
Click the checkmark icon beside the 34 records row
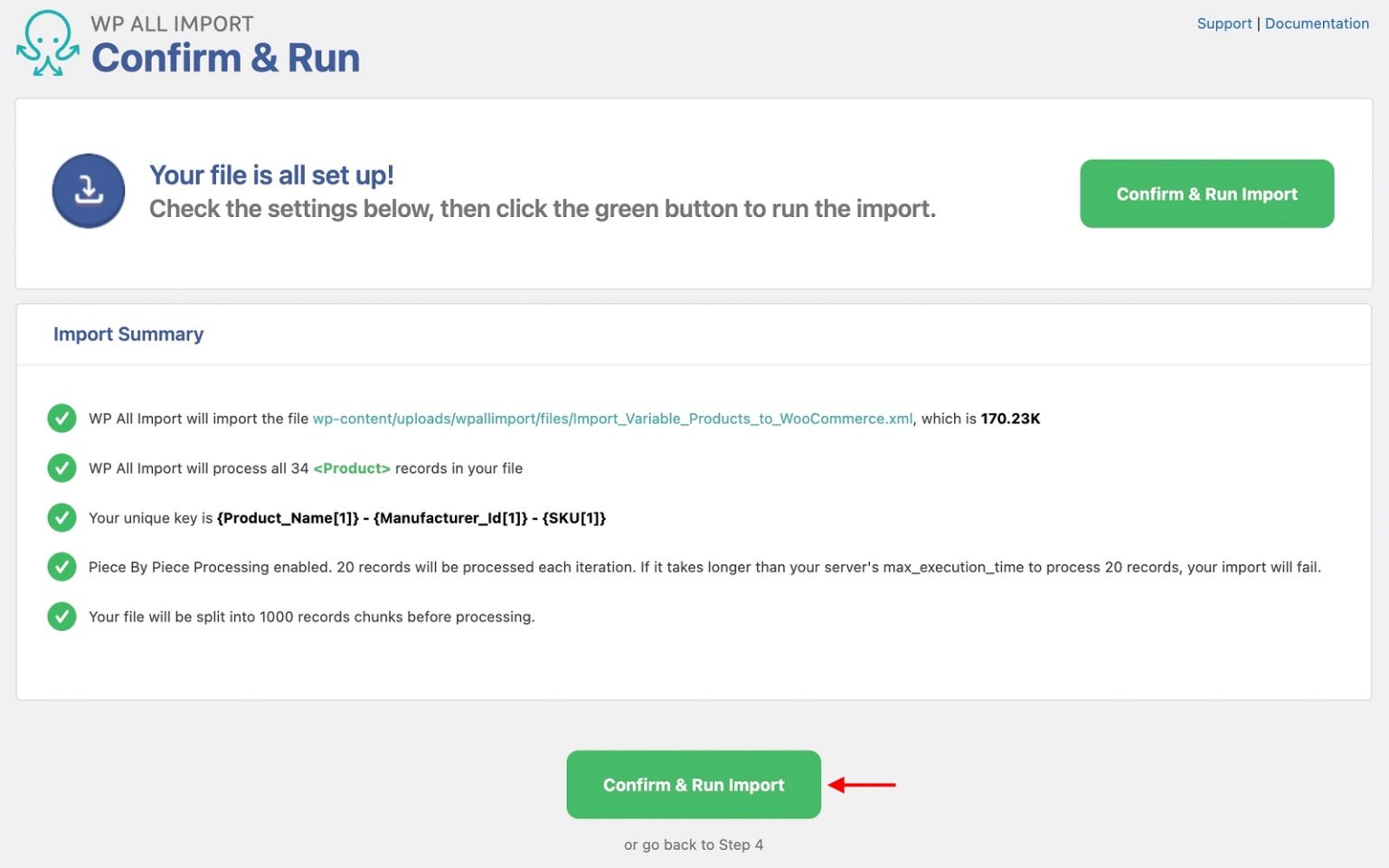[61, 467]
